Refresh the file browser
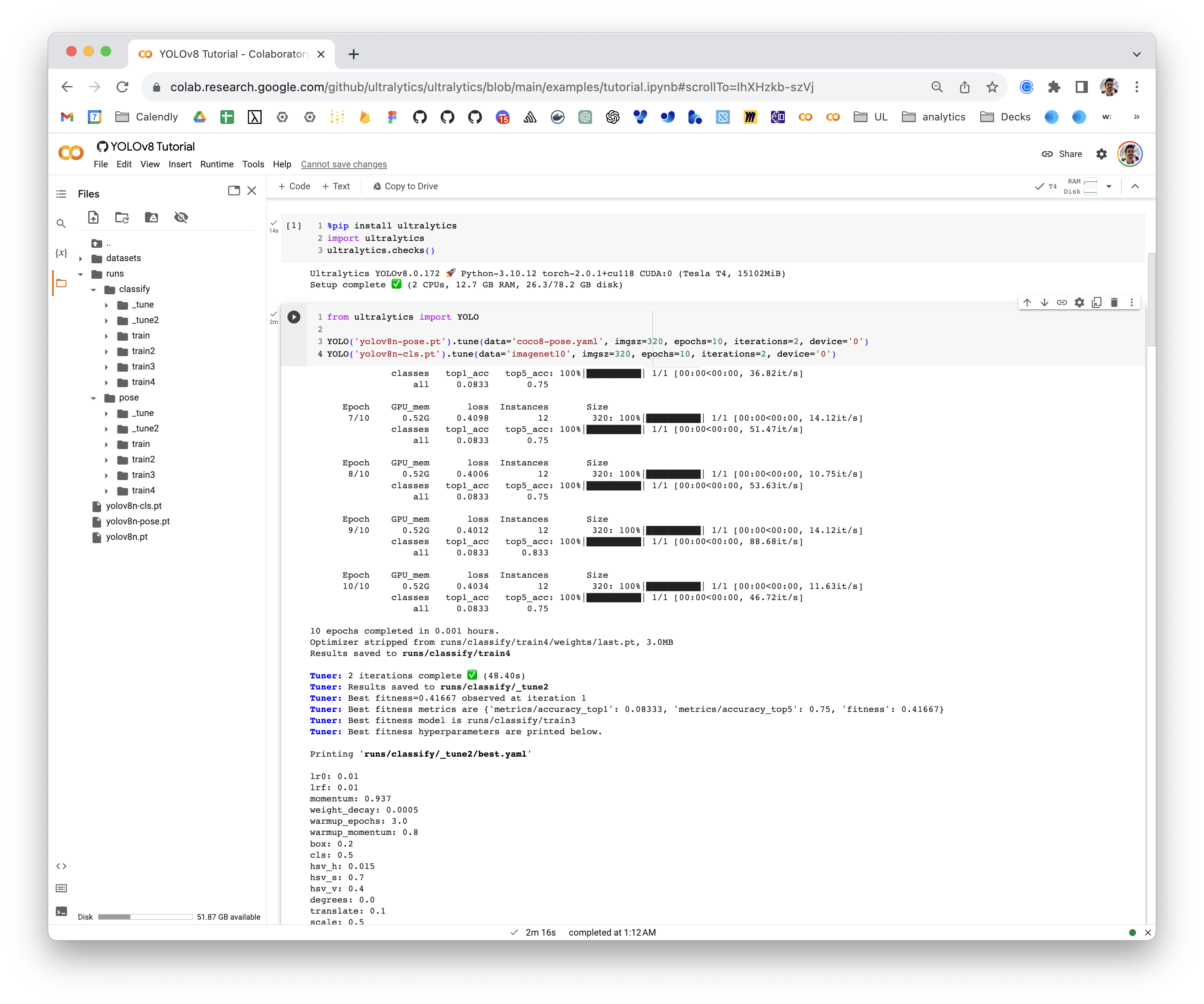The width and height of the screenshot is (1204, 1004). coord(121,218)
